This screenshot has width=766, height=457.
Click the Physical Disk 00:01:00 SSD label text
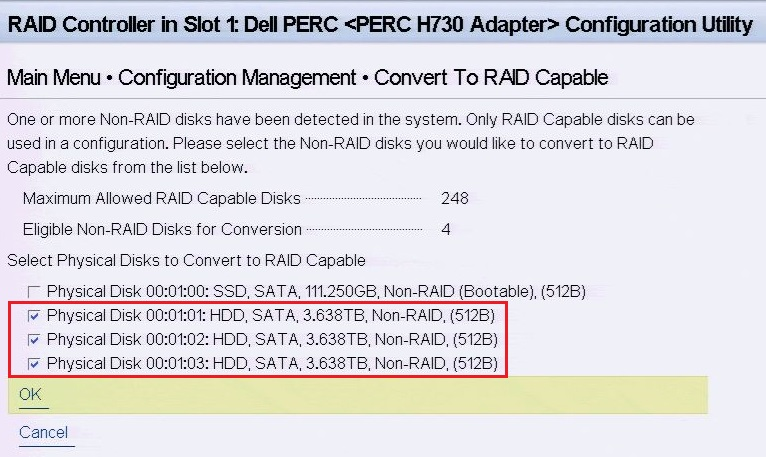click(316, 292)
